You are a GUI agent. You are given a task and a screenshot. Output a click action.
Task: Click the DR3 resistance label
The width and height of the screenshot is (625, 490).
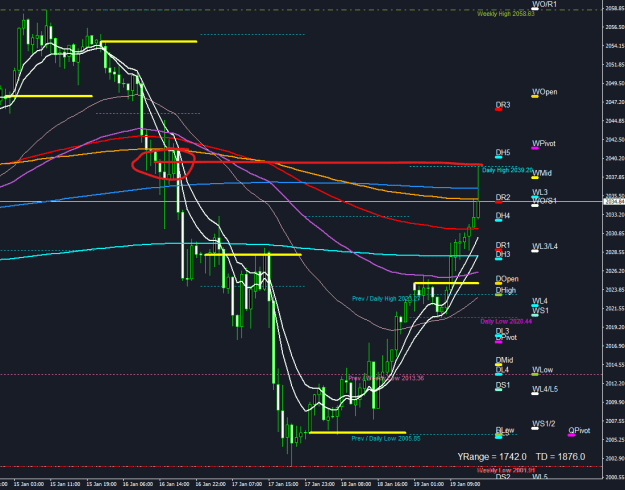tap(503, 105)
